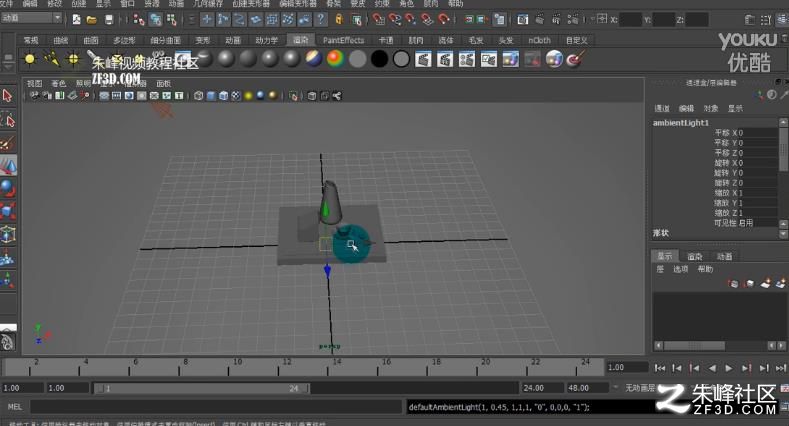
Task: Choose the Rotate tool sphere icon
Action: (x=8, y=188)
